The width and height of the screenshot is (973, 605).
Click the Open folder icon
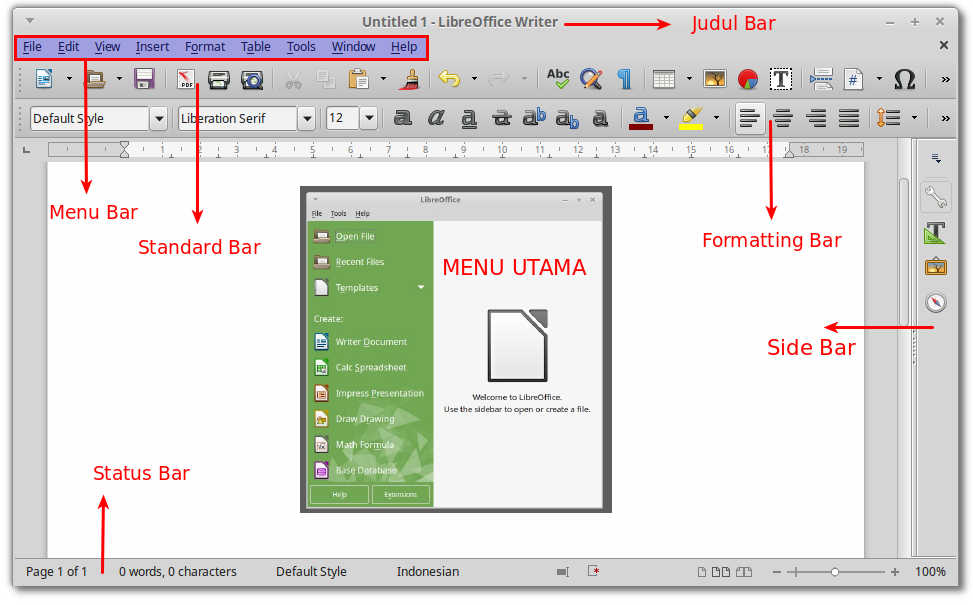coord(95,79)
